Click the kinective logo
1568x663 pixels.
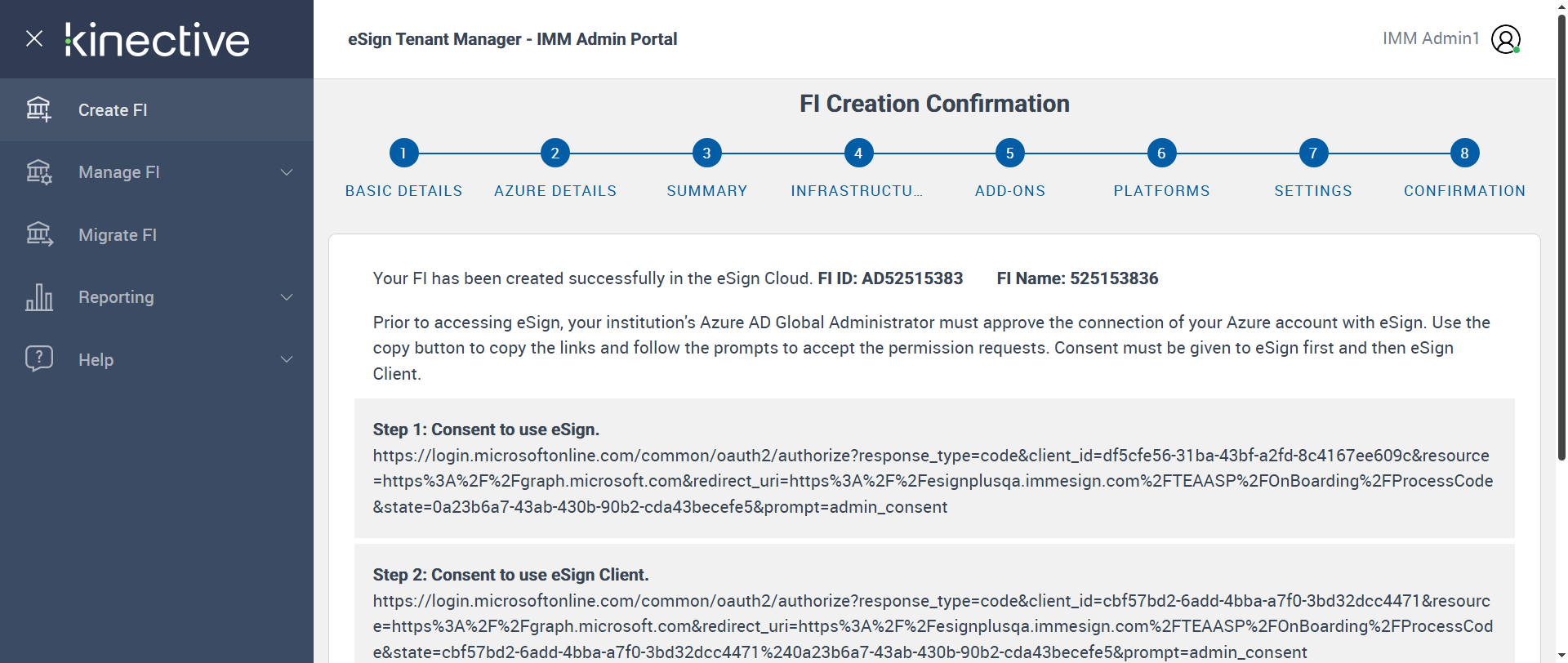158,40
